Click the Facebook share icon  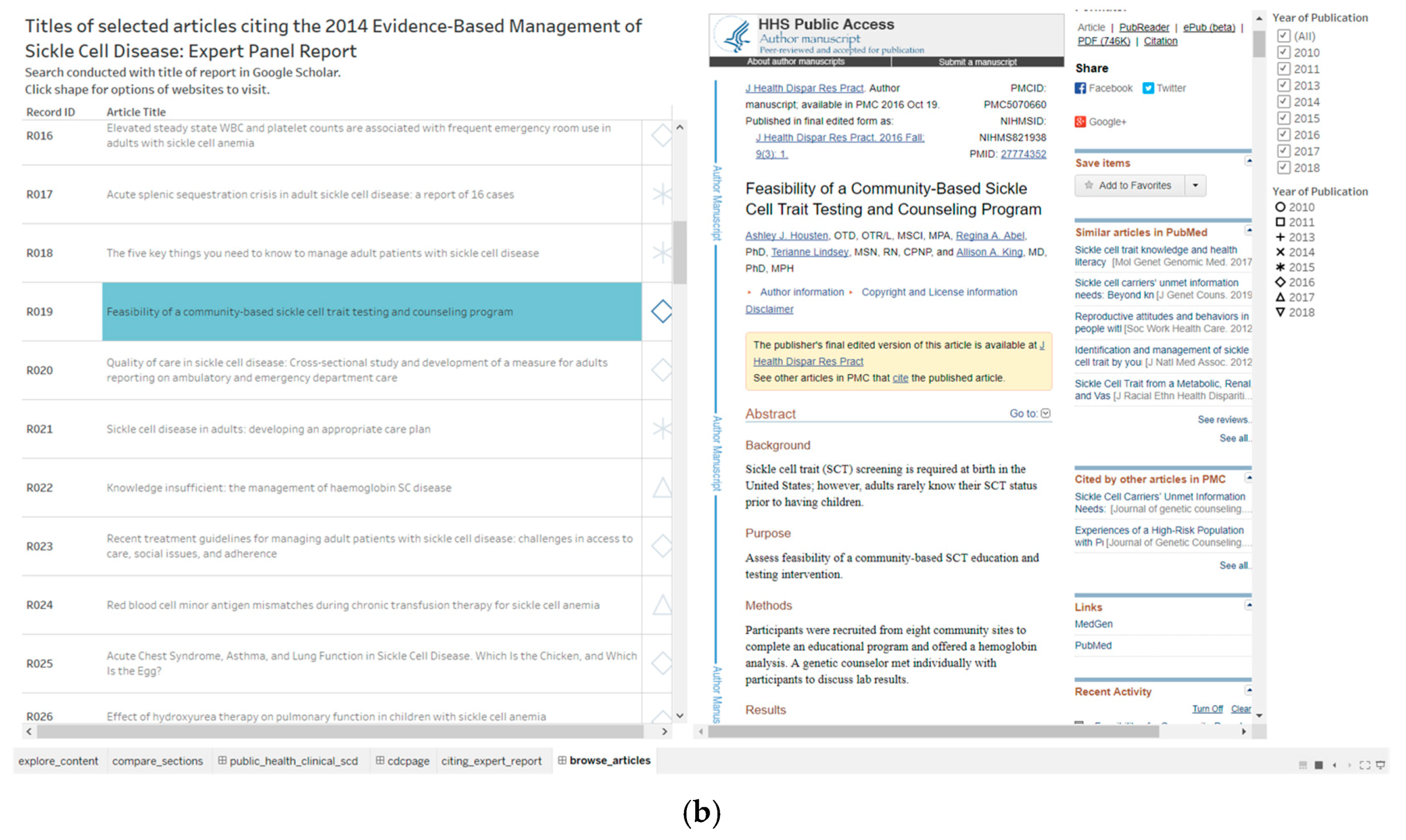(1080, 88)
